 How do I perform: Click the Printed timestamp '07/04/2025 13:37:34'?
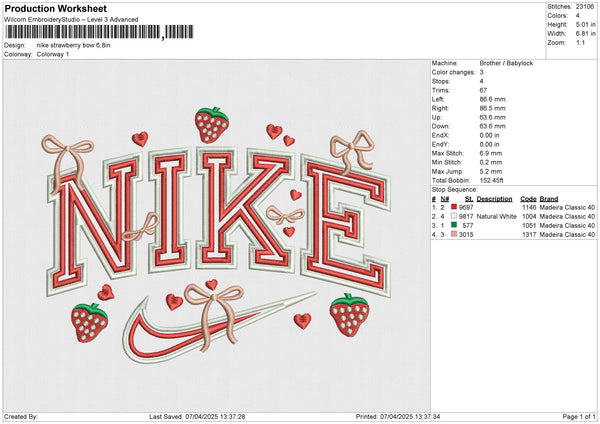410,416
